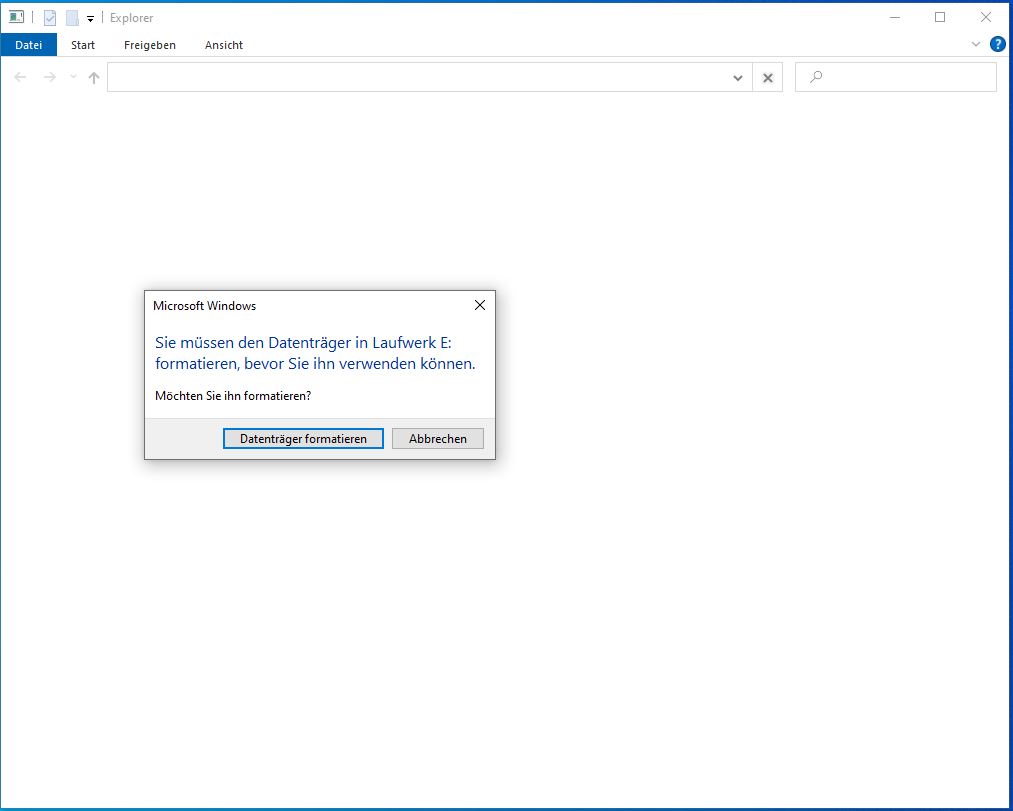Click the 'Explorer' title bar text
Screen dimensions: 1013x811
132,18
